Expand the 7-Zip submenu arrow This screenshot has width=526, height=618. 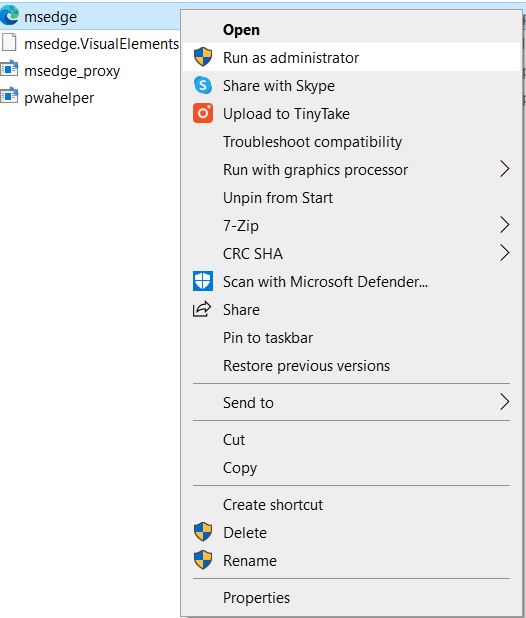(505, 225)
